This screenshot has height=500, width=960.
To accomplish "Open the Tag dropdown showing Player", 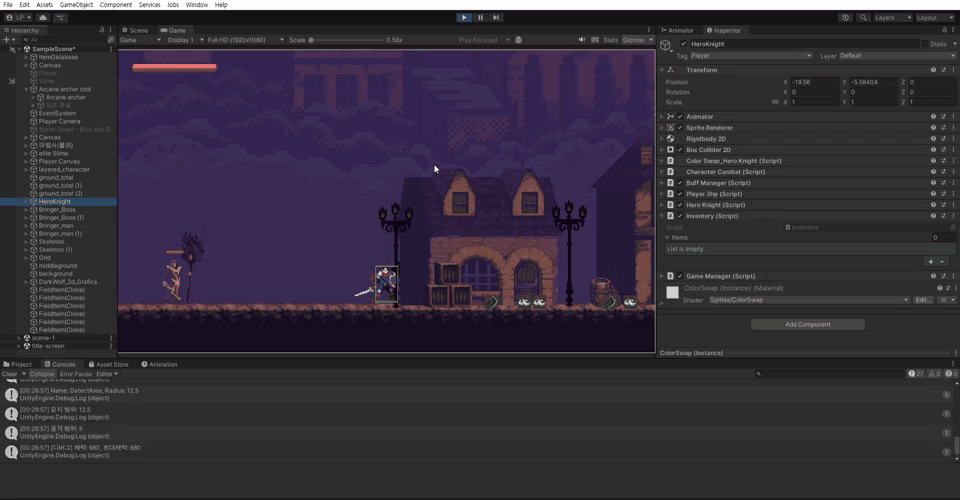I will coord(751,56).
